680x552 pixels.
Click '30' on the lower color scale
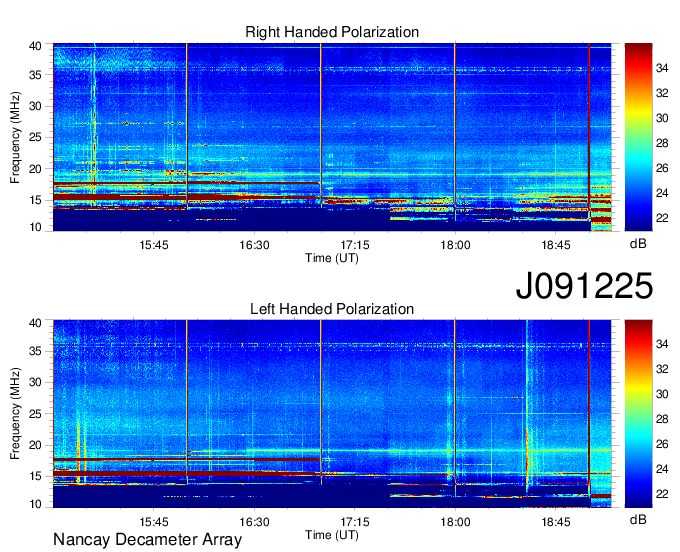coord(662,395)
